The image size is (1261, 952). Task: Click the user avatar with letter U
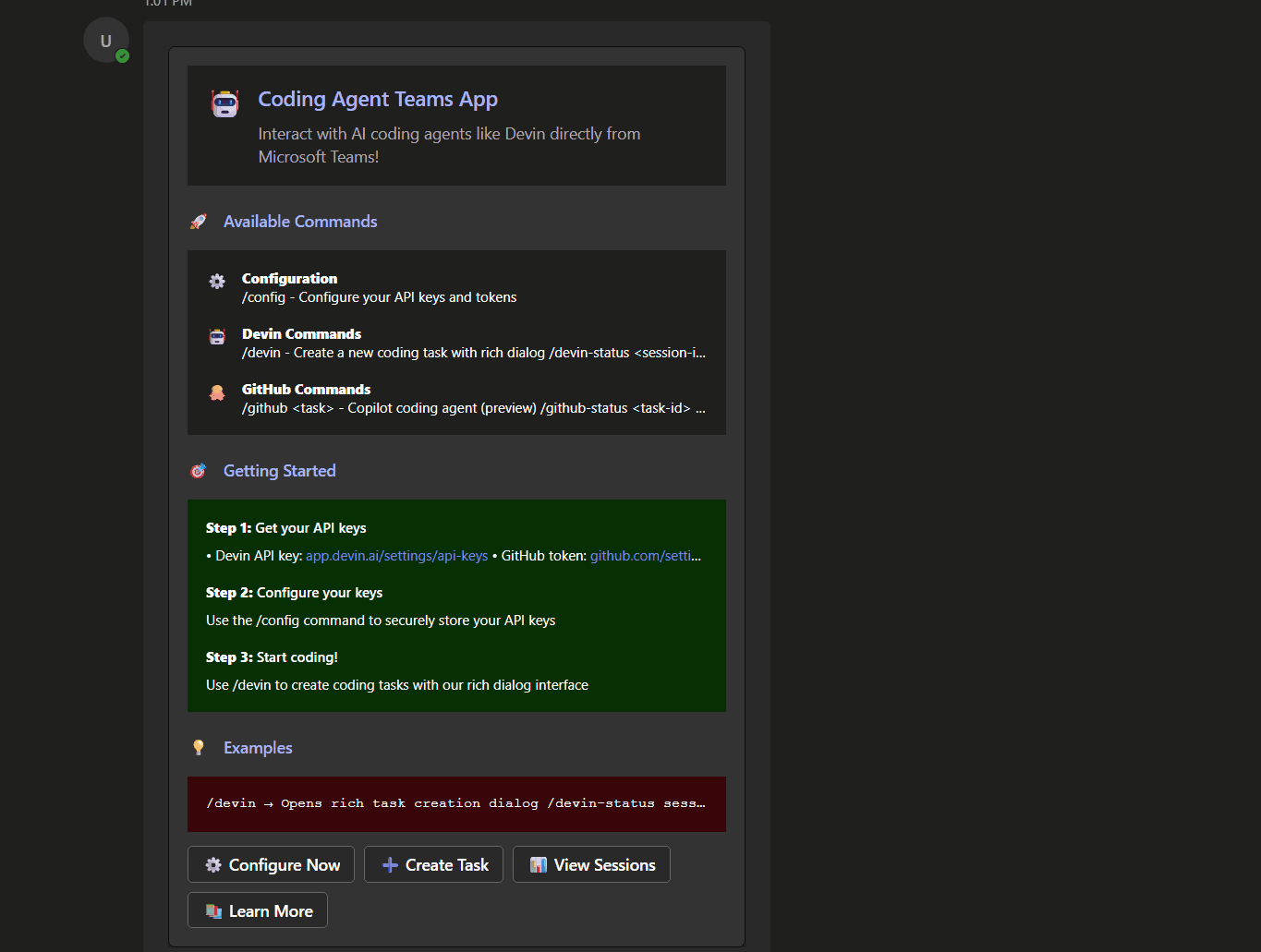click(x=105, y=41)
